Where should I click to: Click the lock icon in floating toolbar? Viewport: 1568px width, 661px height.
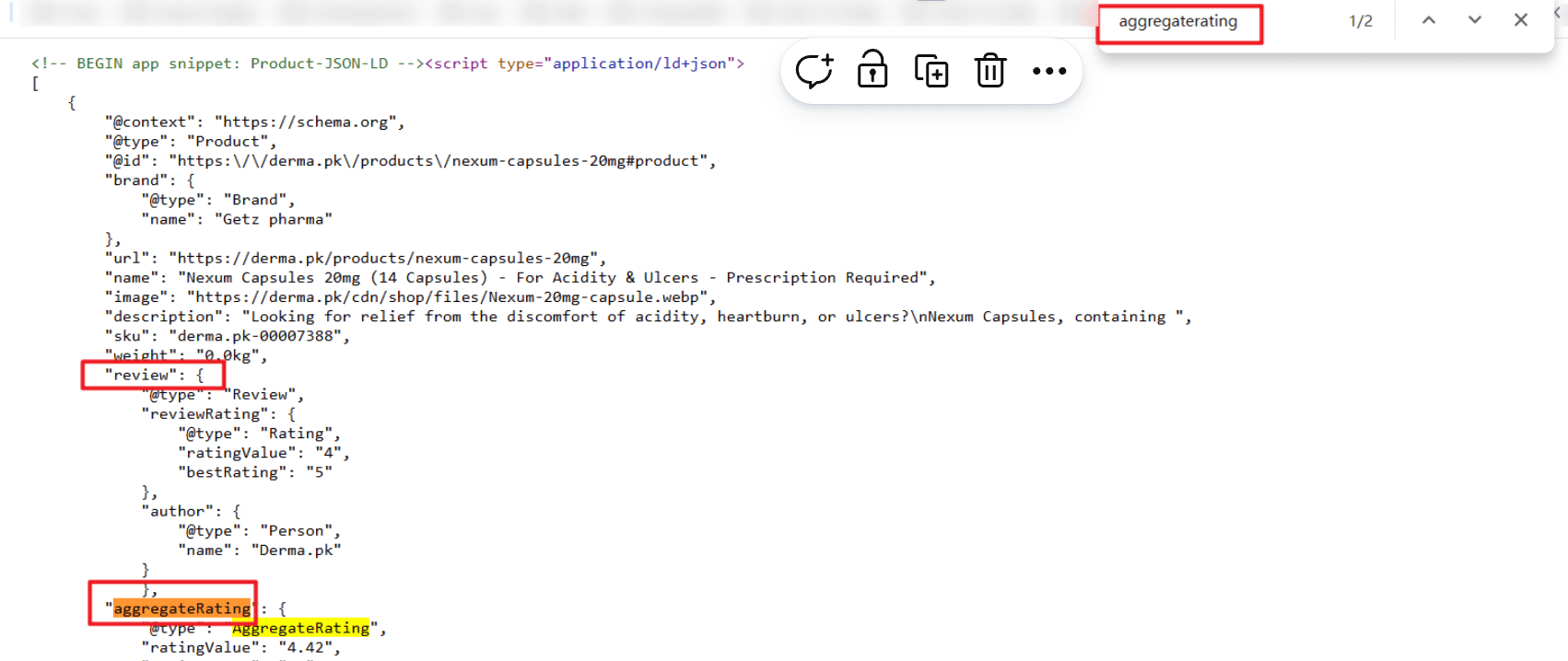point(872,70)
